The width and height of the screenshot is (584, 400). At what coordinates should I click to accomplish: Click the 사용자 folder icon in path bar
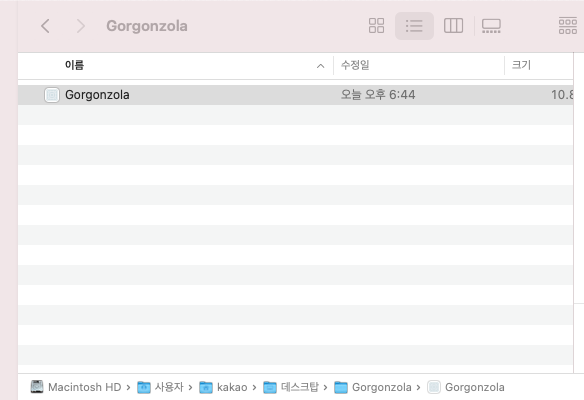tap(144, 387)
